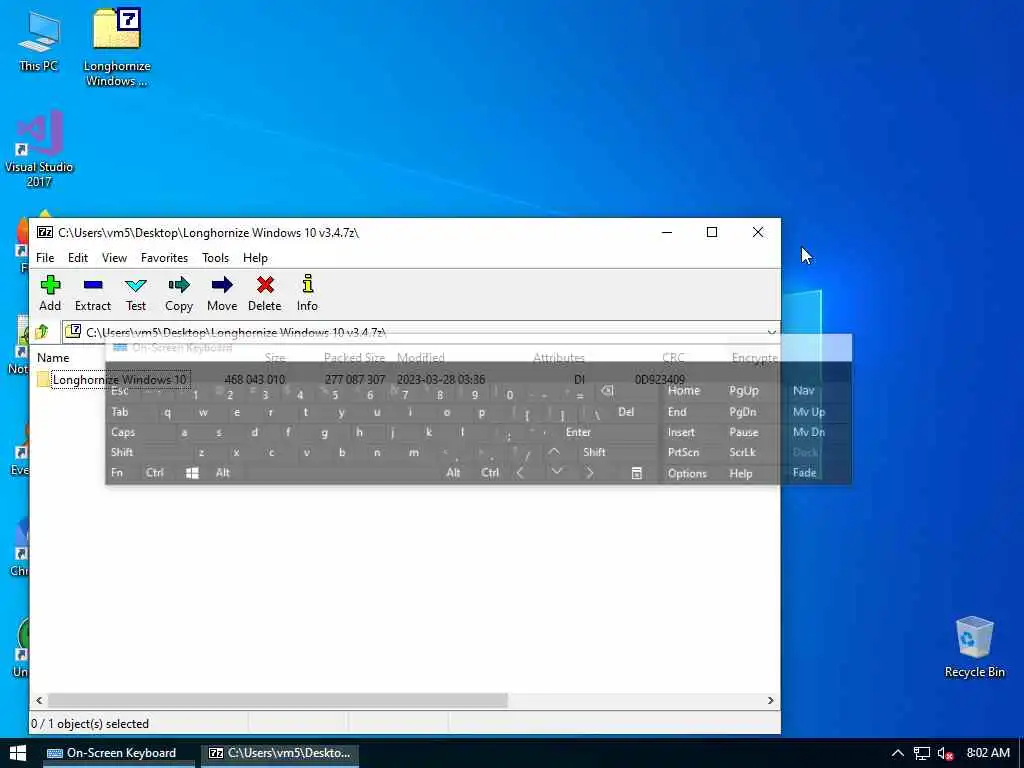Select the Longhornize Windows 10 folder row
Image resolution: width=1024 pixels, height=768 pixels.
coord(405,379)
